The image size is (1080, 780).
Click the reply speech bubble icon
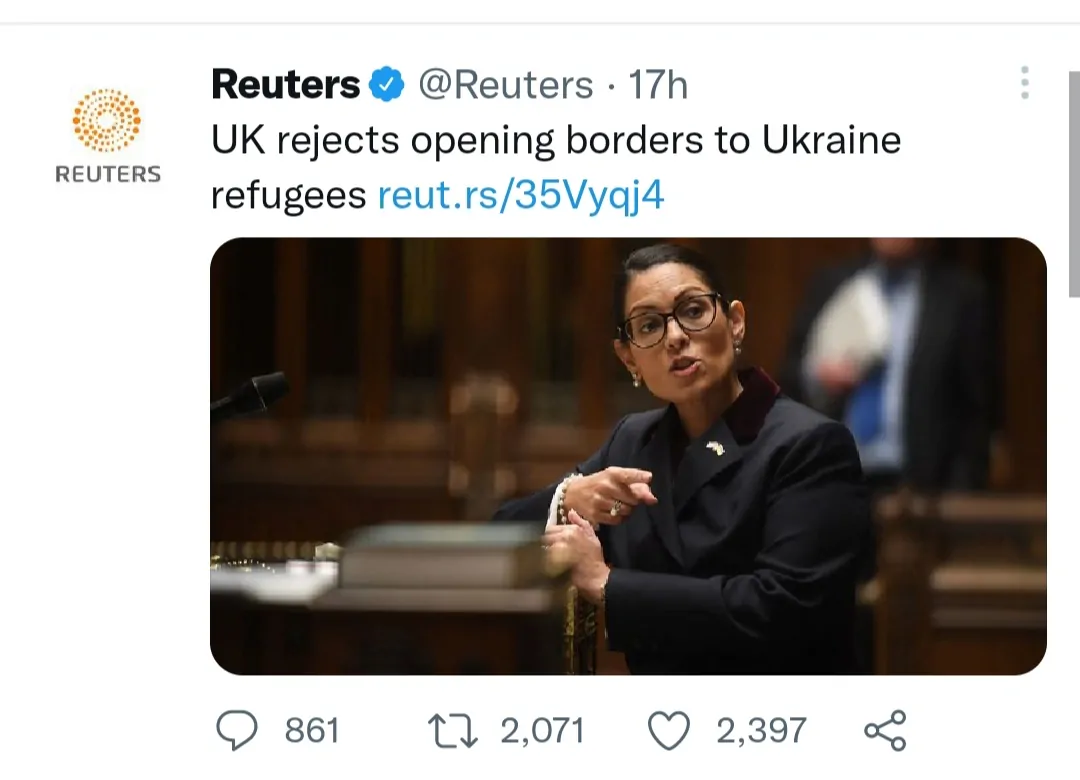pos(236,731)
